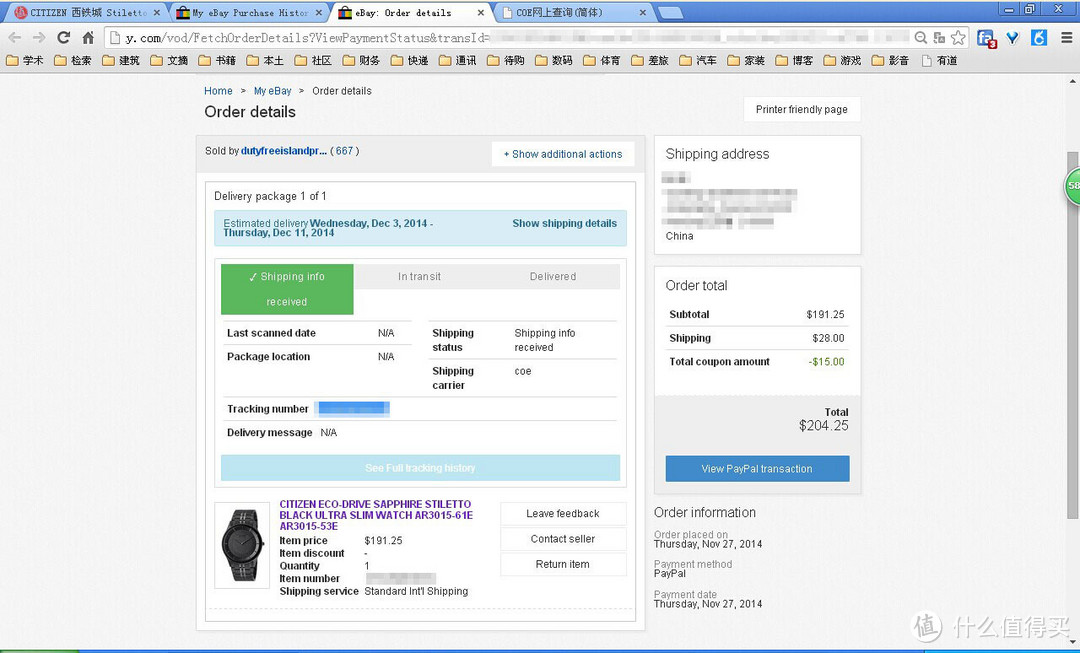Open the 家装 bookmark folder
This screenshot has width=1080, height=653.
pyautogui.click(x=747, y=61)
